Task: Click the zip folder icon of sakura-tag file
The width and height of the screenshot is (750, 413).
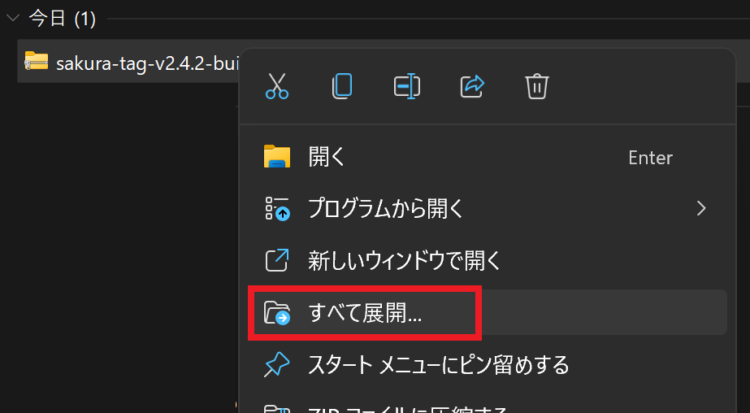Action: point(36,61)
